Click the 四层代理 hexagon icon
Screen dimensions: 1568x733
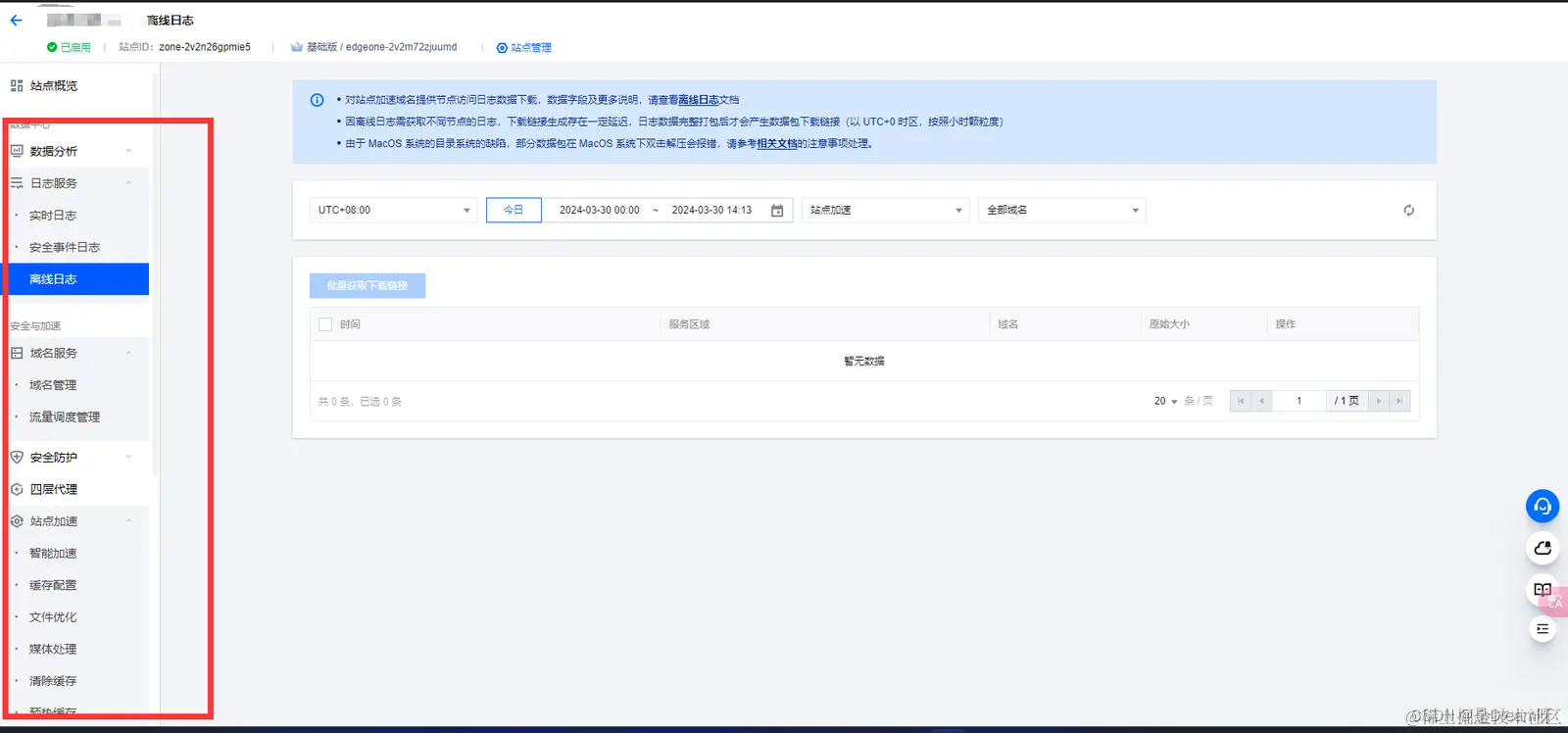coord(17,489)
